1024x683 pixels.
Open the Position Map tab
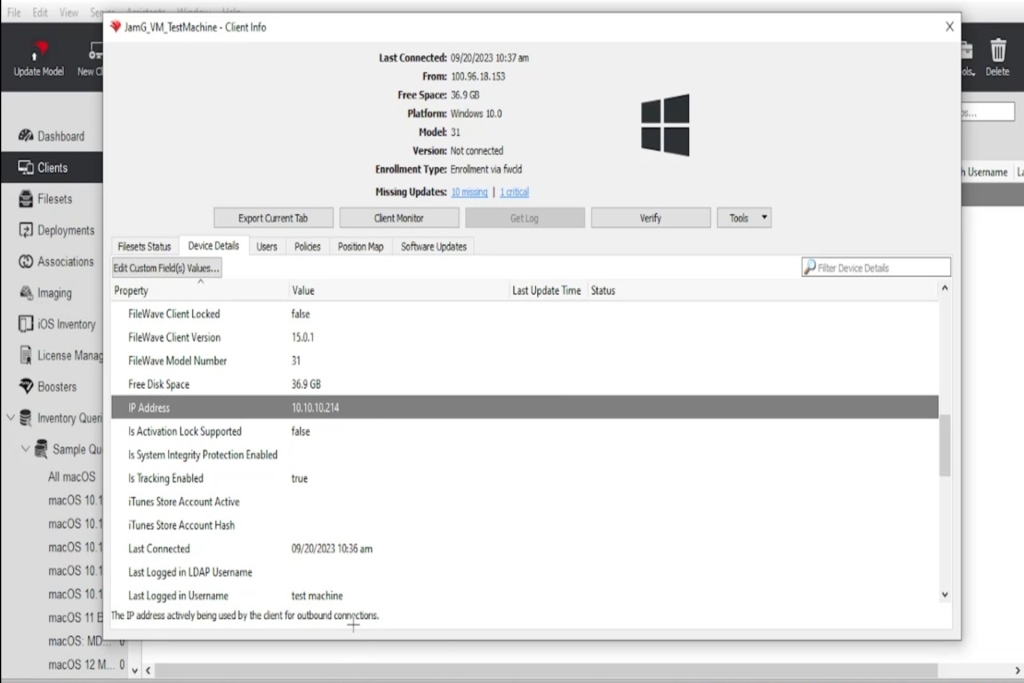click(x=360, y=247)
